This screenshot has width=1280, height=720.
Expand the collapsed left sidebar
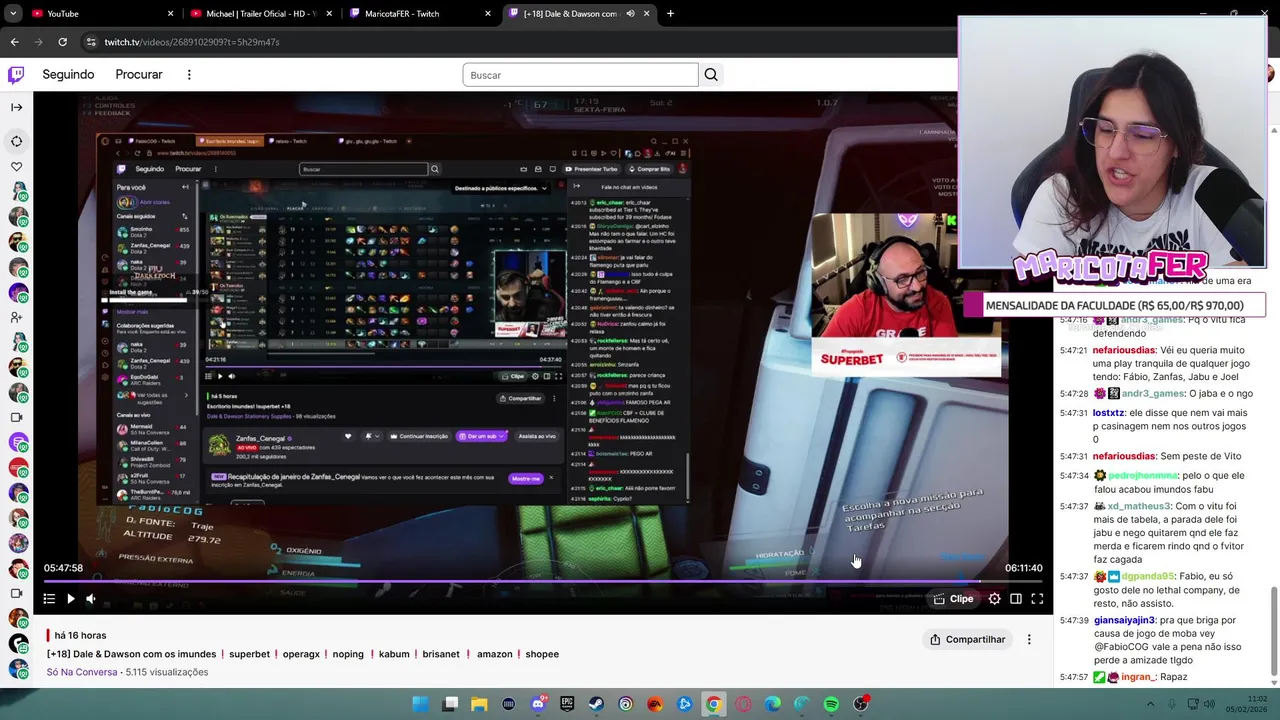16,107
